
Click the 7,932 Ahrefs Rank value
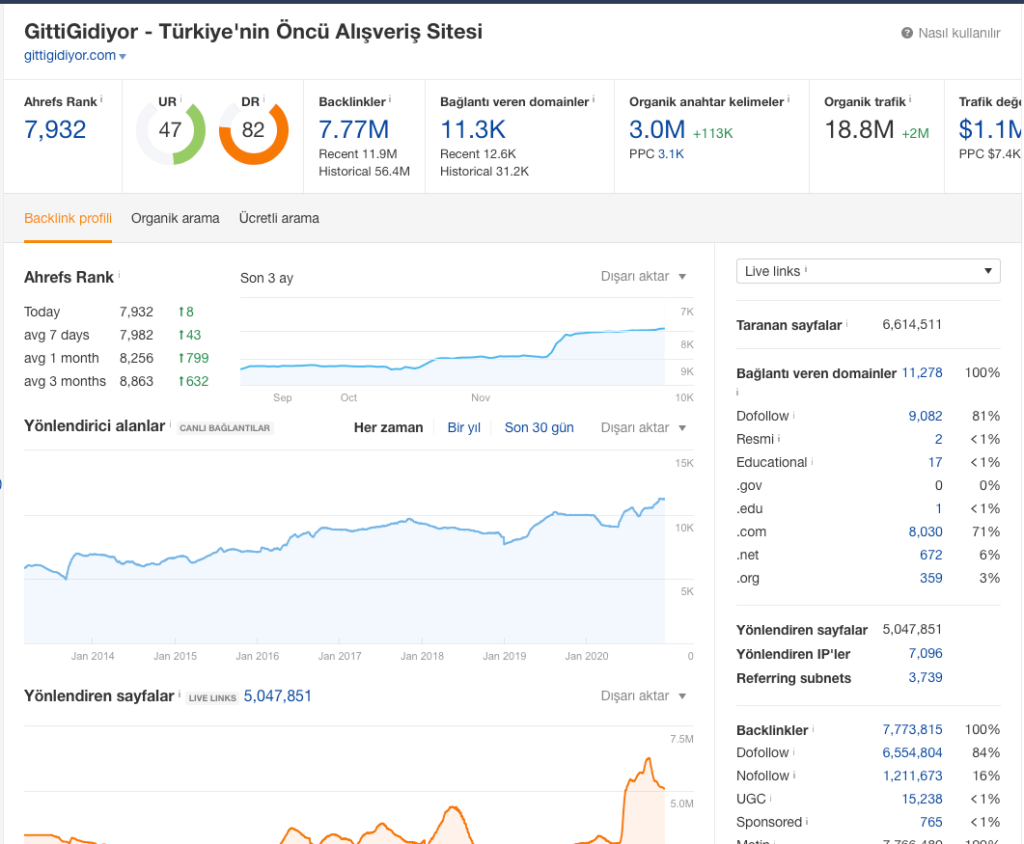tap(55, 129)
